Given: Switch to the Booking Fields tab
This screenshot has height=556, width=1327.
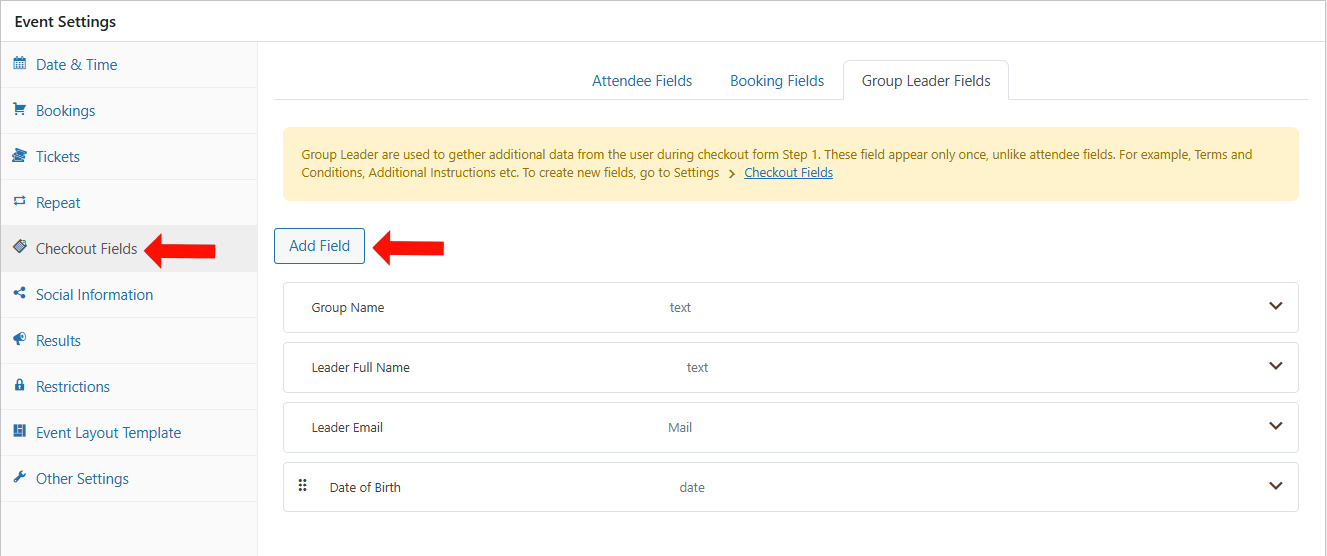Looking at the screenshot, I should (777, 81).
